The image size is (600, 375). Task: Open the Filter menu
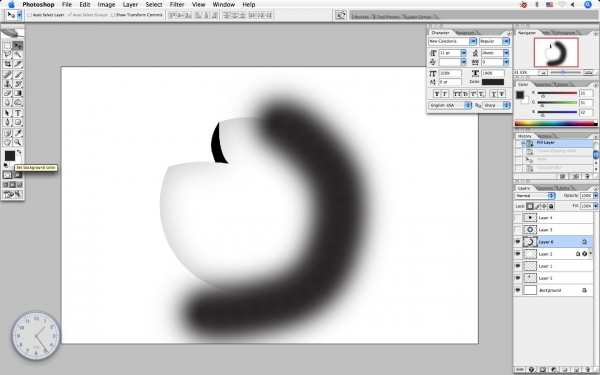177,5
